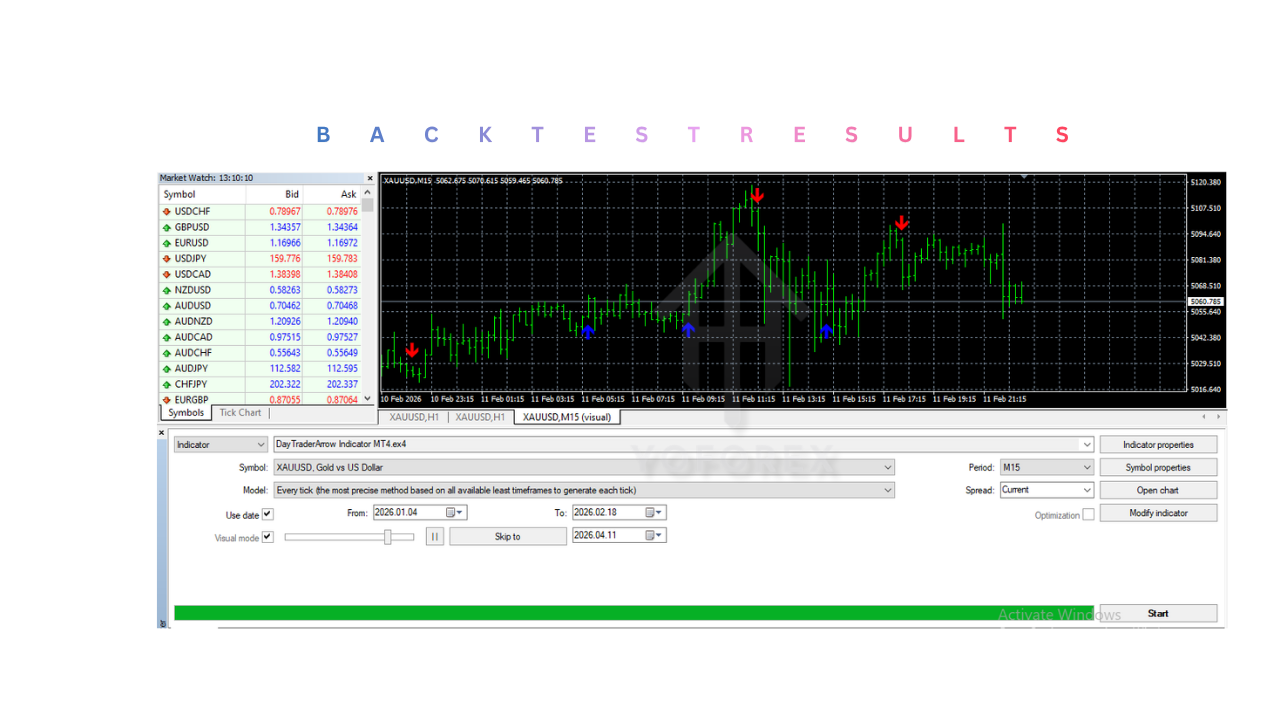Image resolution: width=1280 pixels, height=720 pixels.
Task: Select the XAUUSD,M15 (visual) chart tab
Action: tap(567, 417)
